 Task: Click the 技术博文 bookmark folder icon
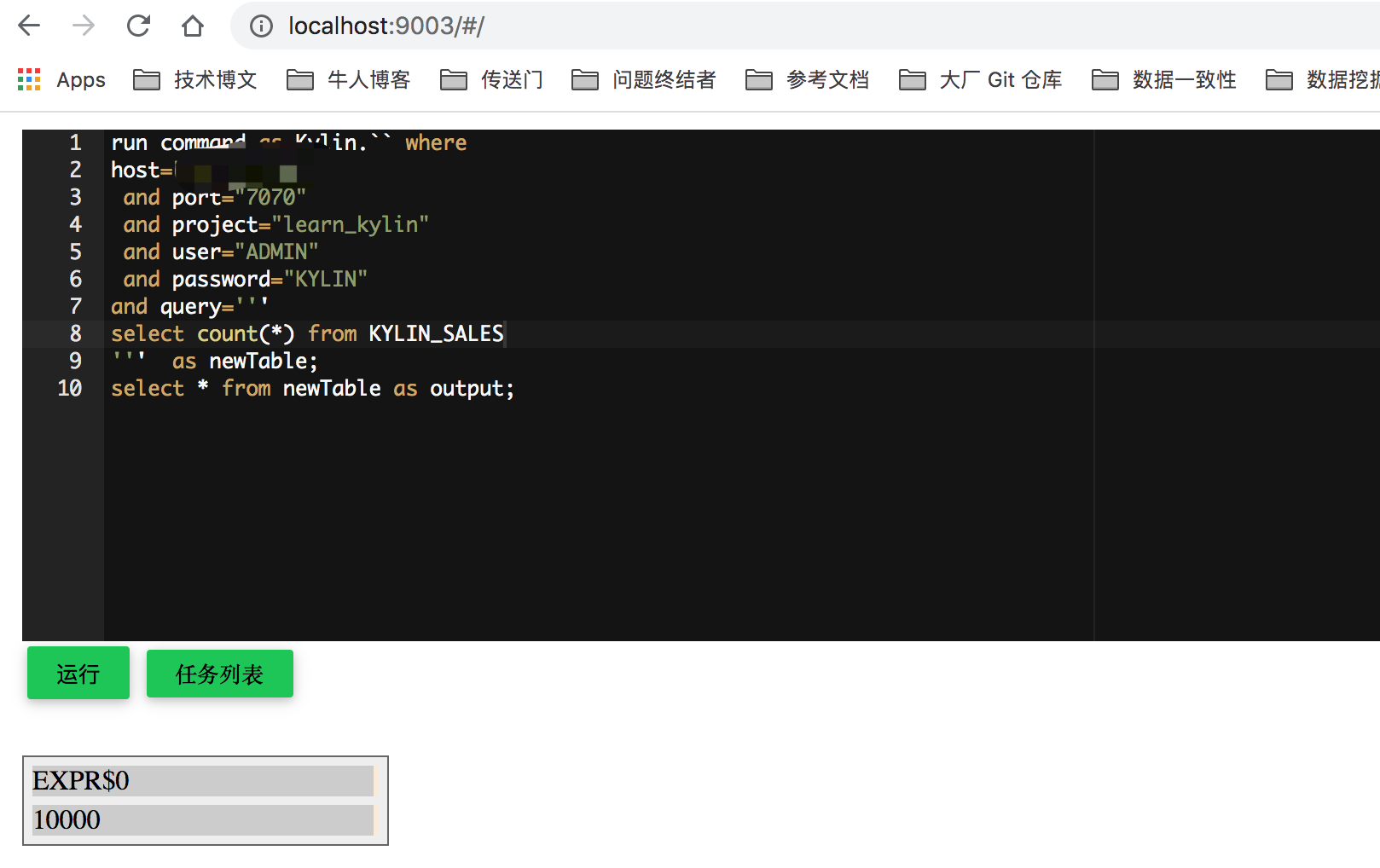[x=146, y=79]
